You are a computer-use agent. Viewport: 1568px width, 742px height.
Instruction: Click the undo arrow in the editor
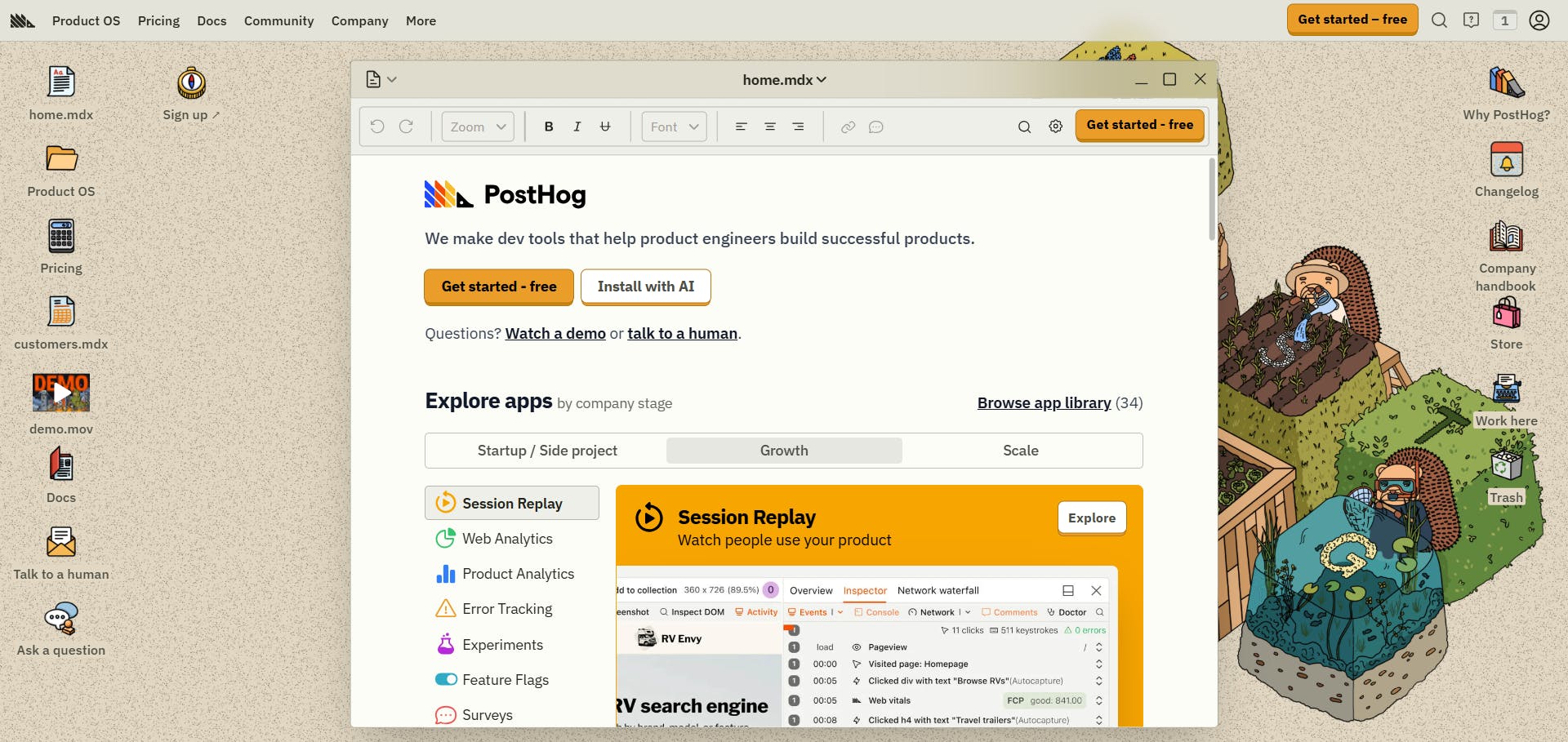tap(376, 127)
